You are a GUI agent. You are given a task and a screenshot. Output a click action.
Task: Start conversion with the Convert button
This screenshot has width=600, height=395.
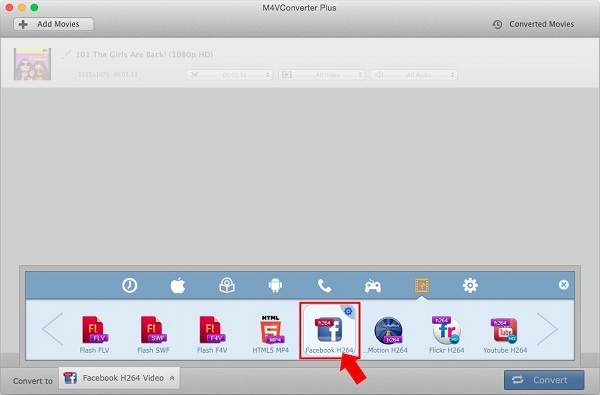544,380
